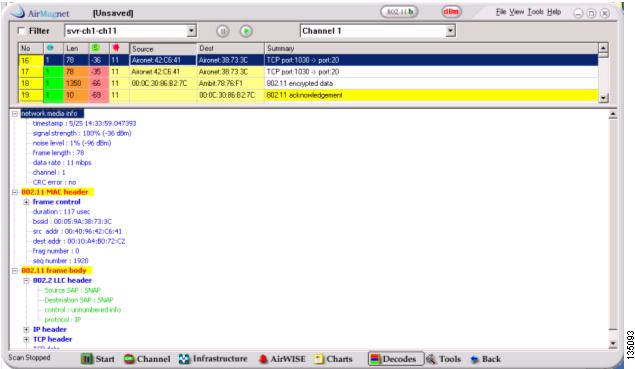Open the Help menu

coord(554,12)
